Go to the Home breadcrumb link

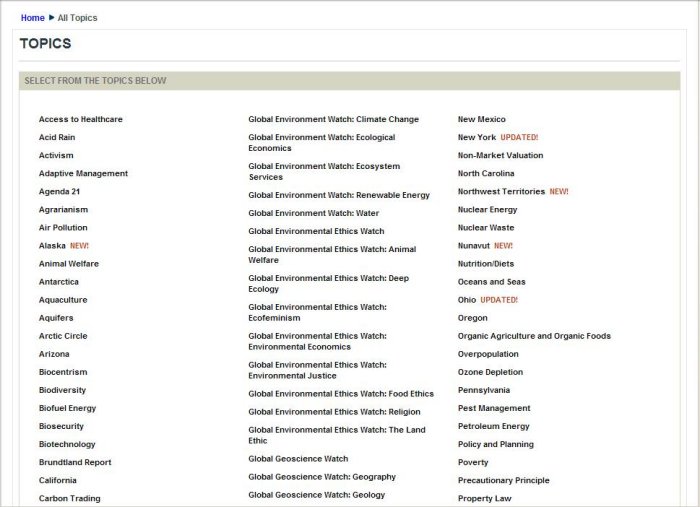[33, 18]
